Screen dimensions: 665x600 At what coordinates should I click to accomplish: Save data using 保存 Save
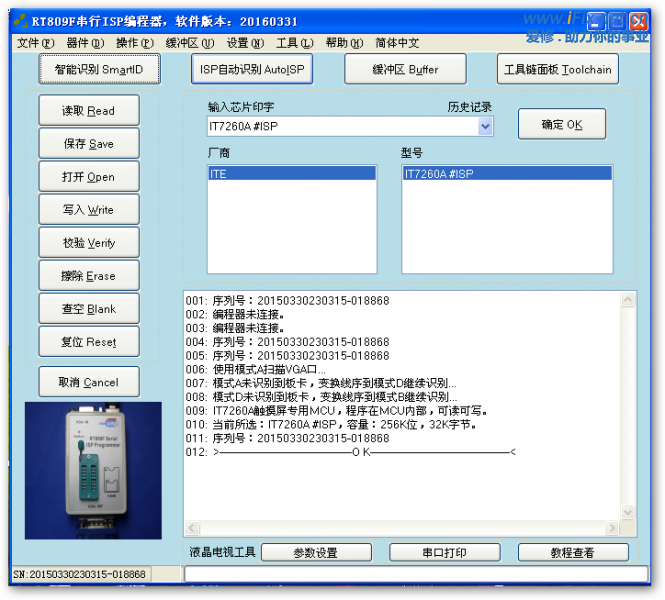tap(89, 143)
